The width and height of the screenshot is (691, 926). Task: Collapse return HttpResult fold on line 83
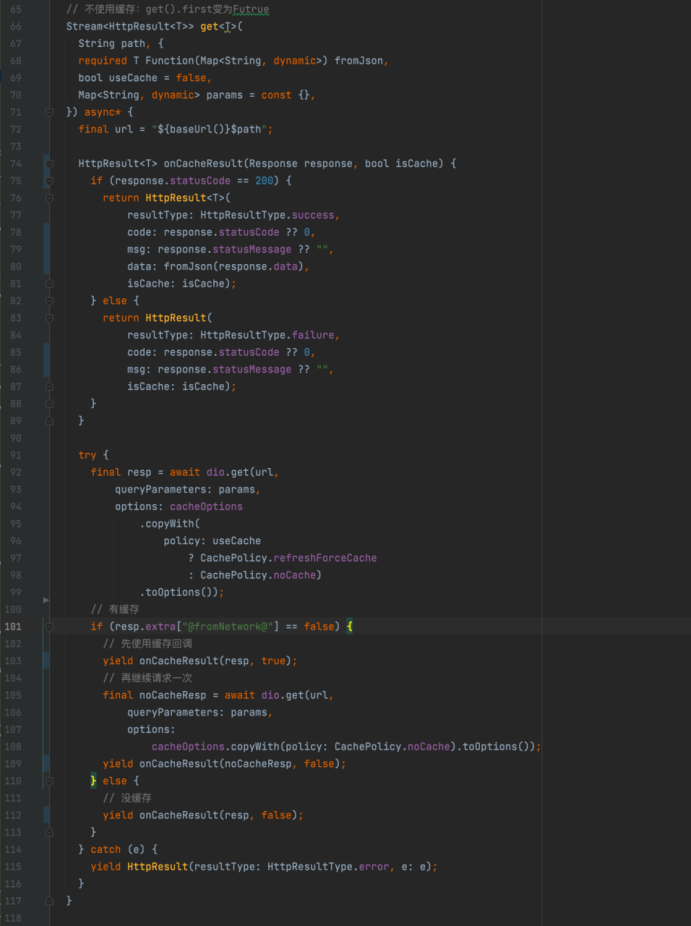50,318
